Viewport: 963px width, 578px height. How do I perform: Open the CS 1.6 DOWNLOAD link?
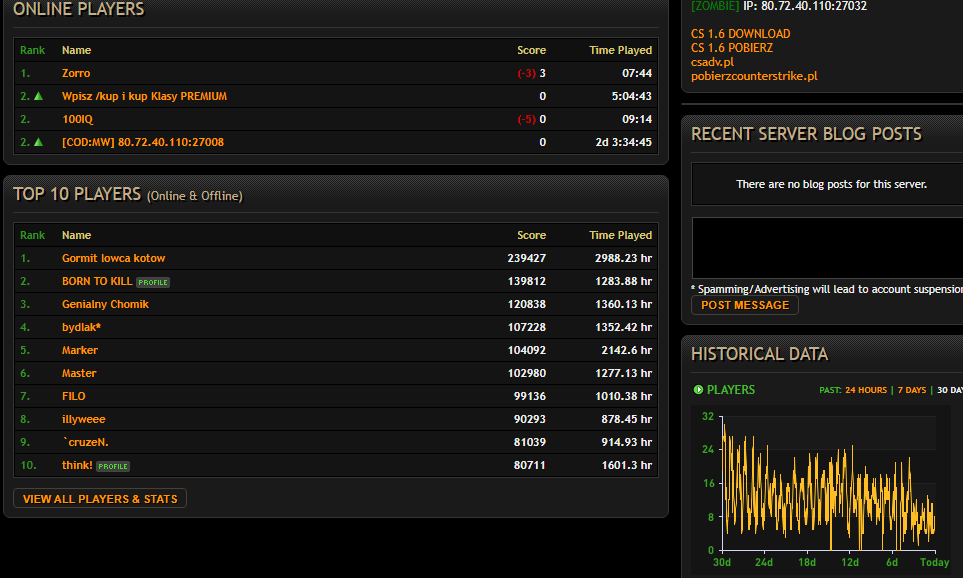pyautogui.click(x=740, y=34)
